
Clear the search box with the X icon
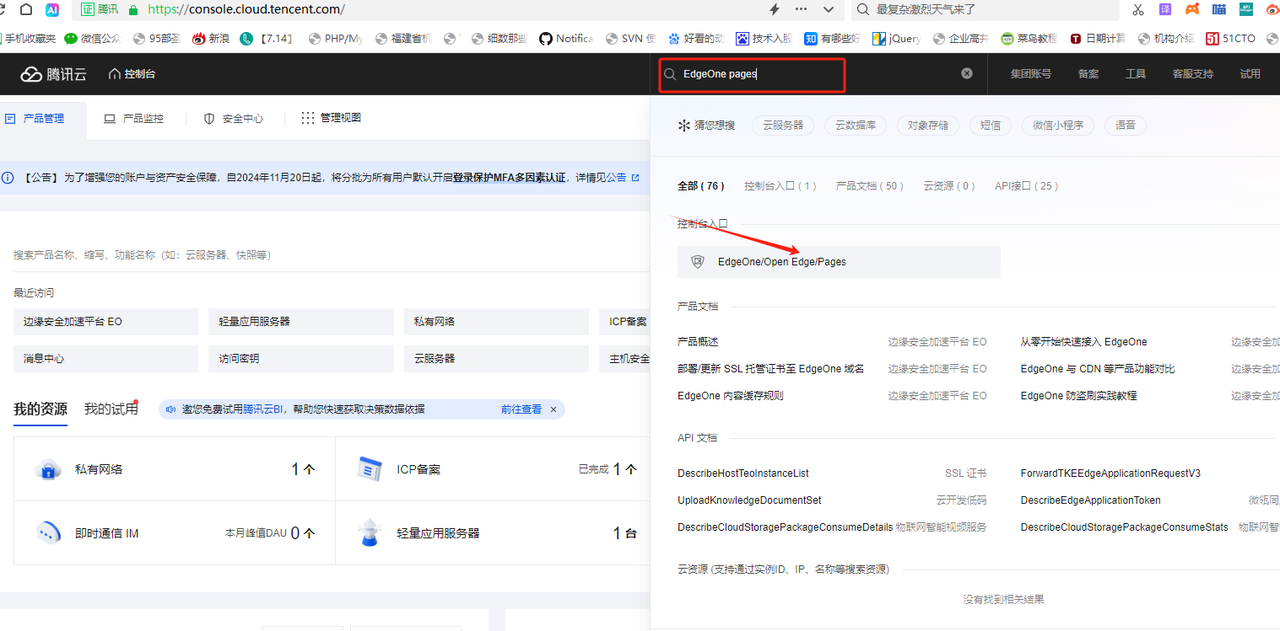967,74
